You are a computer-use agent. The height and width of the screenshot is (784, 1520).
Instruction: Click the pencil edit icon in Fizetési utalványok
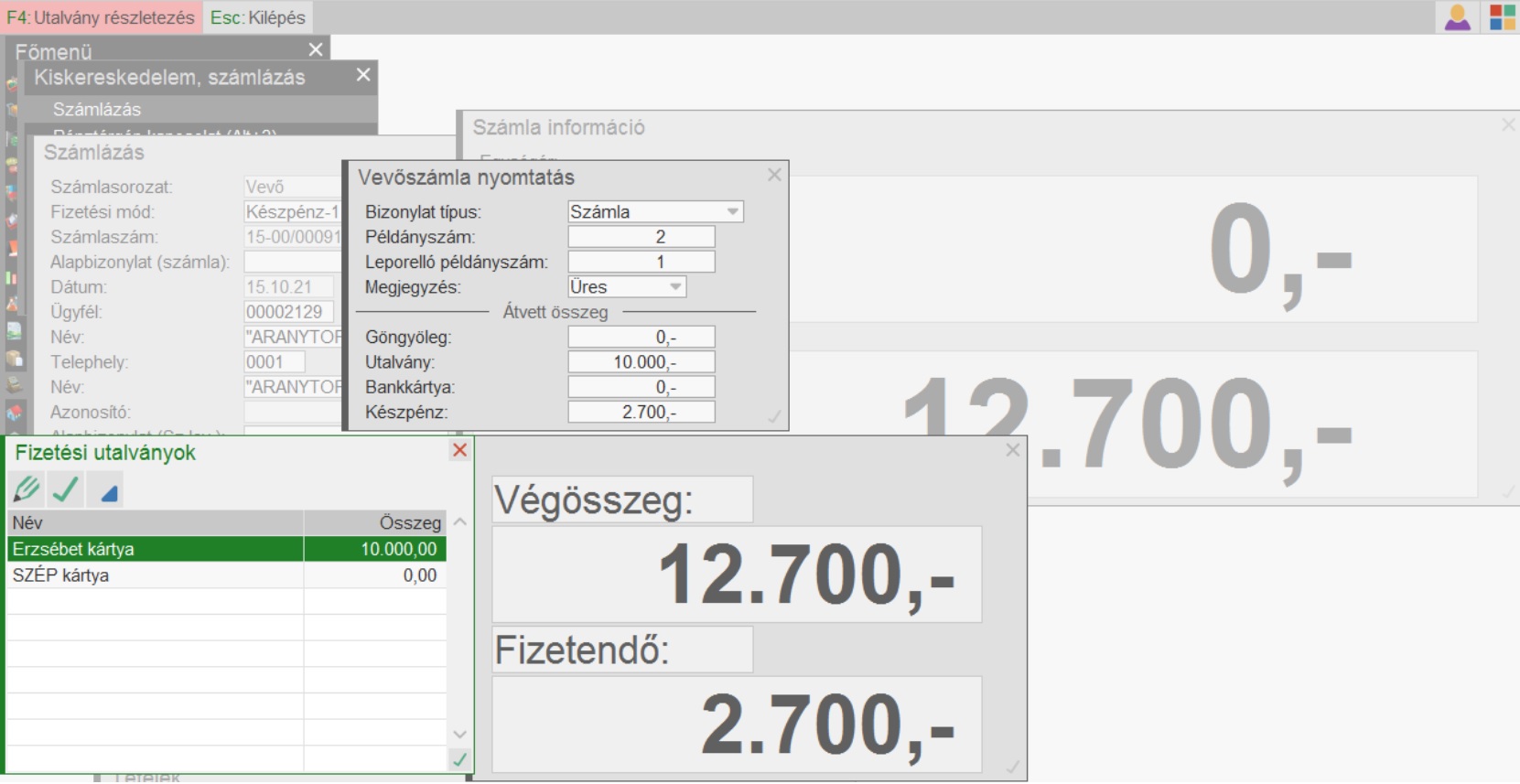pyautogui.click(x=27, y=489)
